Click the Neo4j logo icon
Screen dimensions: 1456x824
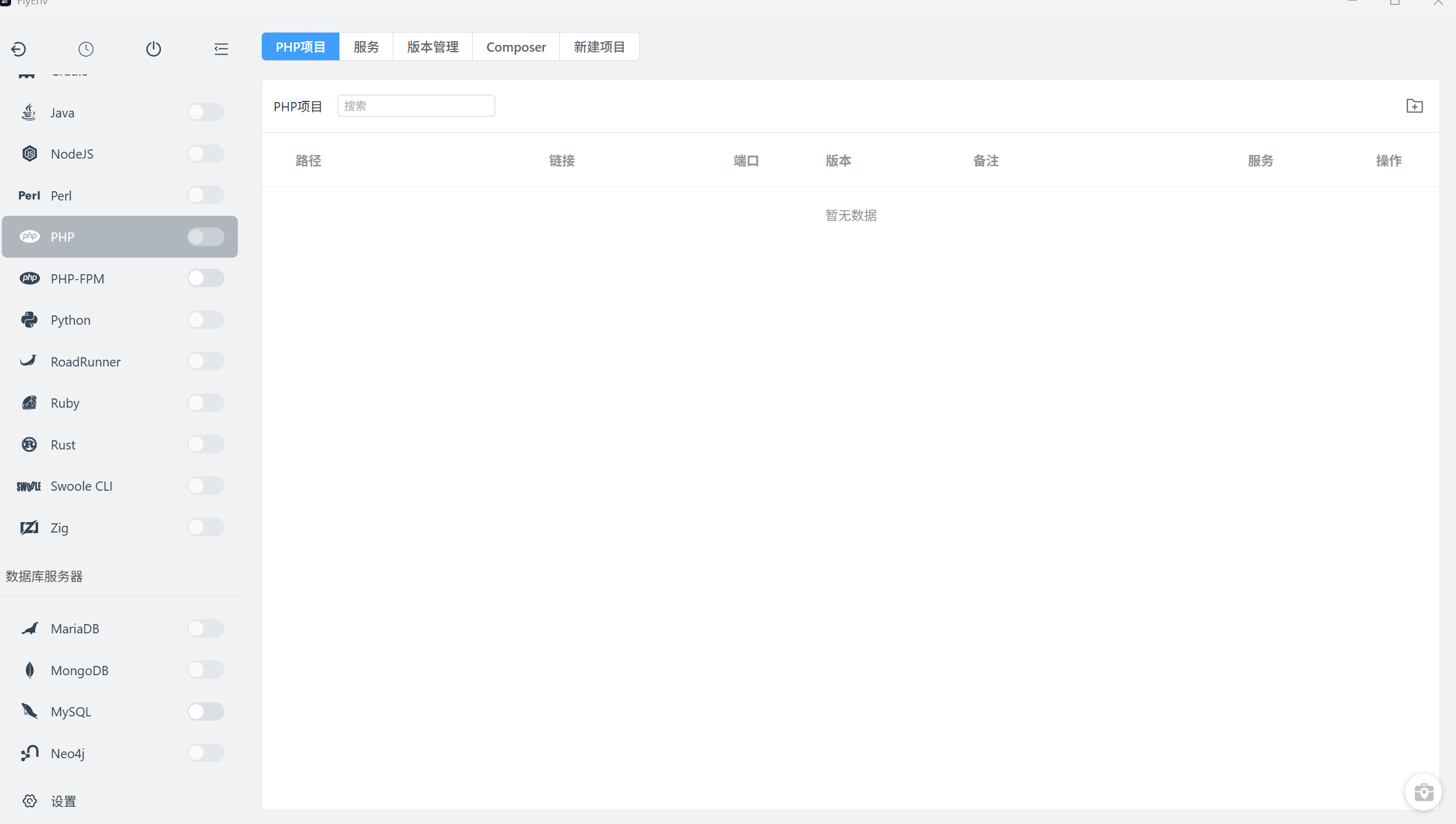coord(30,753)
